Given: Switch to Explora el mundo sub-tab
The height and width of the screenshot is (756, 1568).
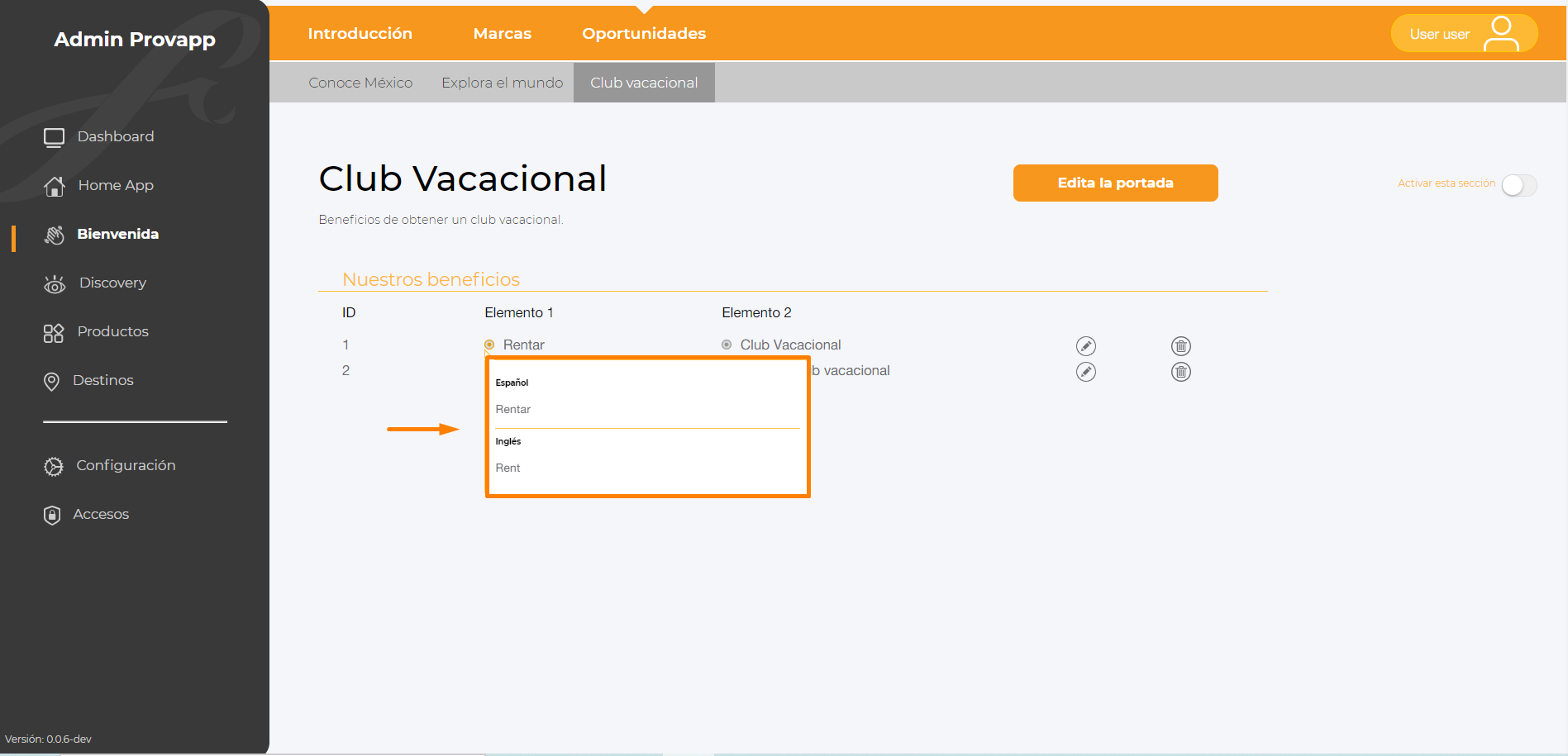Looking at the screenshot, I should 502,83.
